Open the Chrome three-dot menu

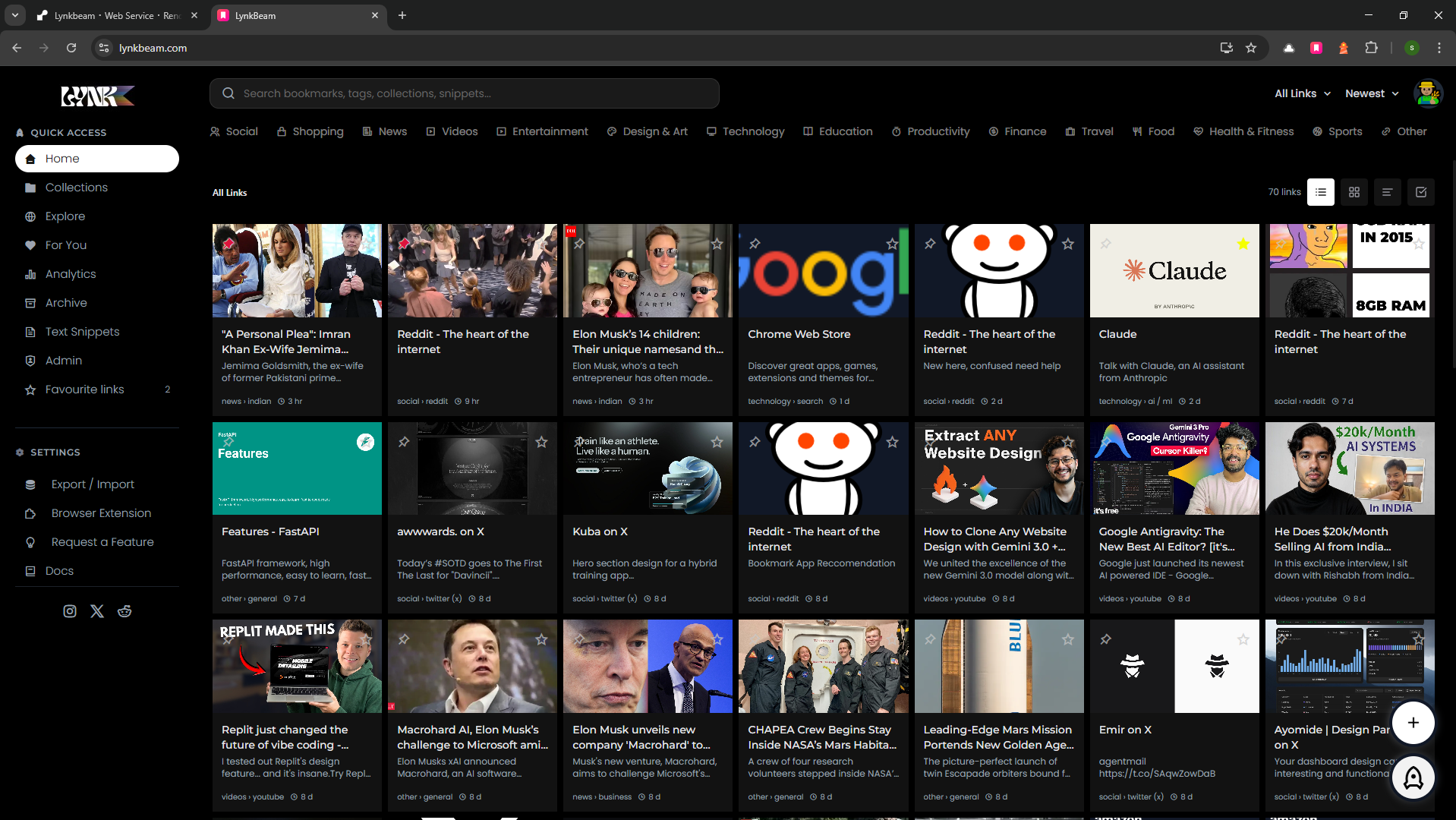click(1439, 48)
